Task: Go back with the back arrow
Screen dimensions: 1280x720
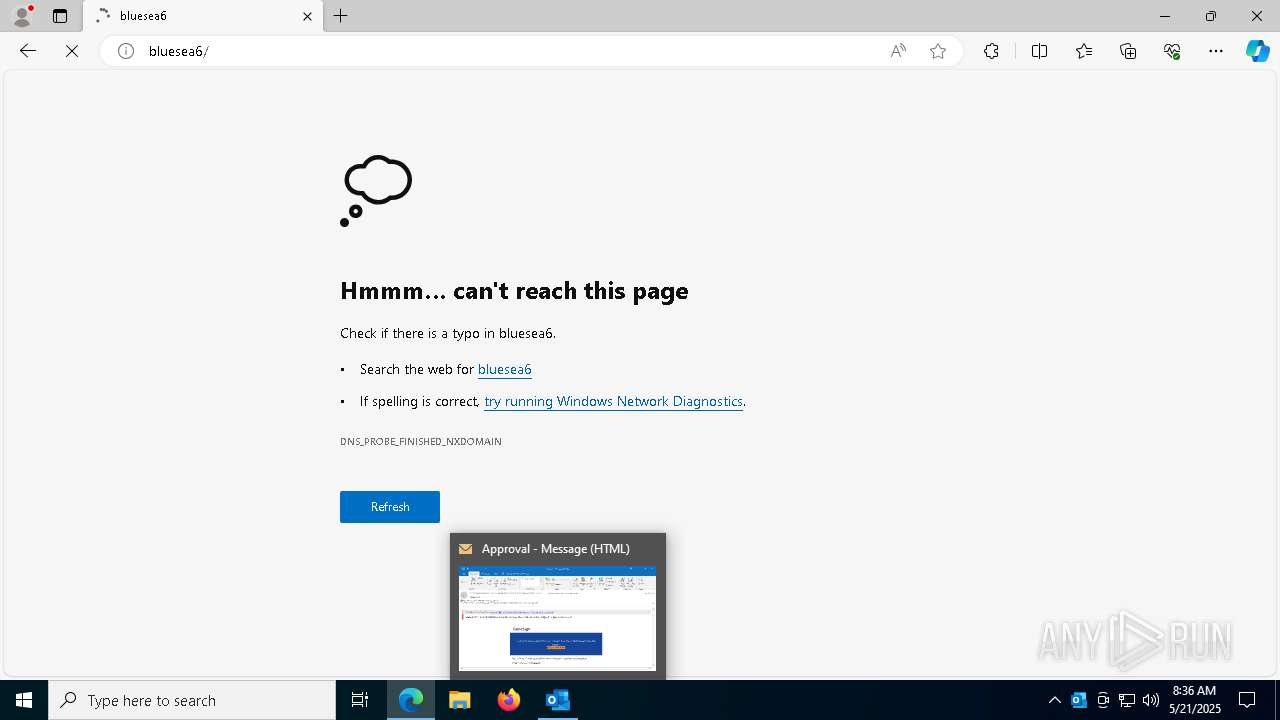Action: click(28, 51)
